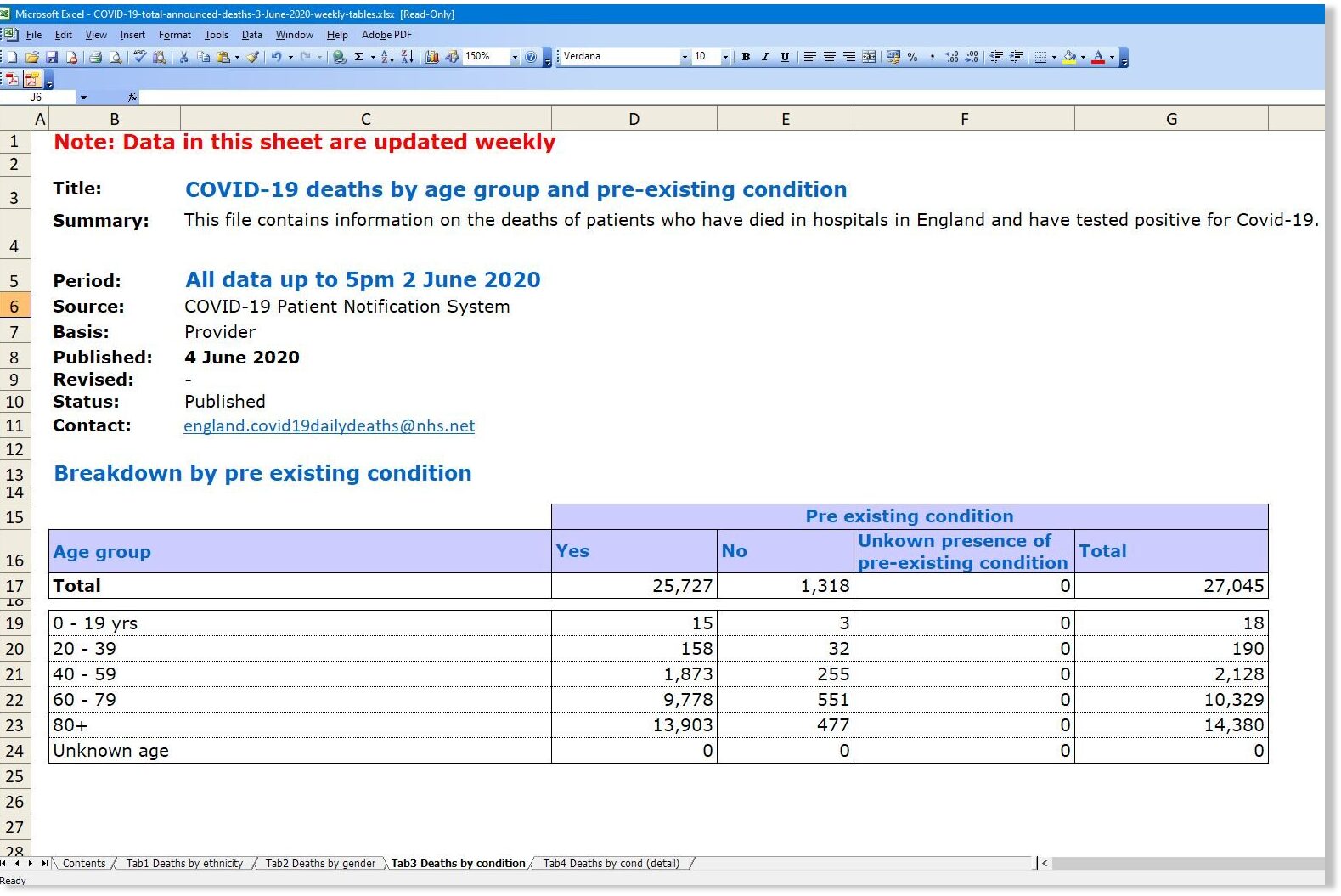Open the font size 10 dropdown
Viewport: 1341px width, 896px height.
click(725, 57)
